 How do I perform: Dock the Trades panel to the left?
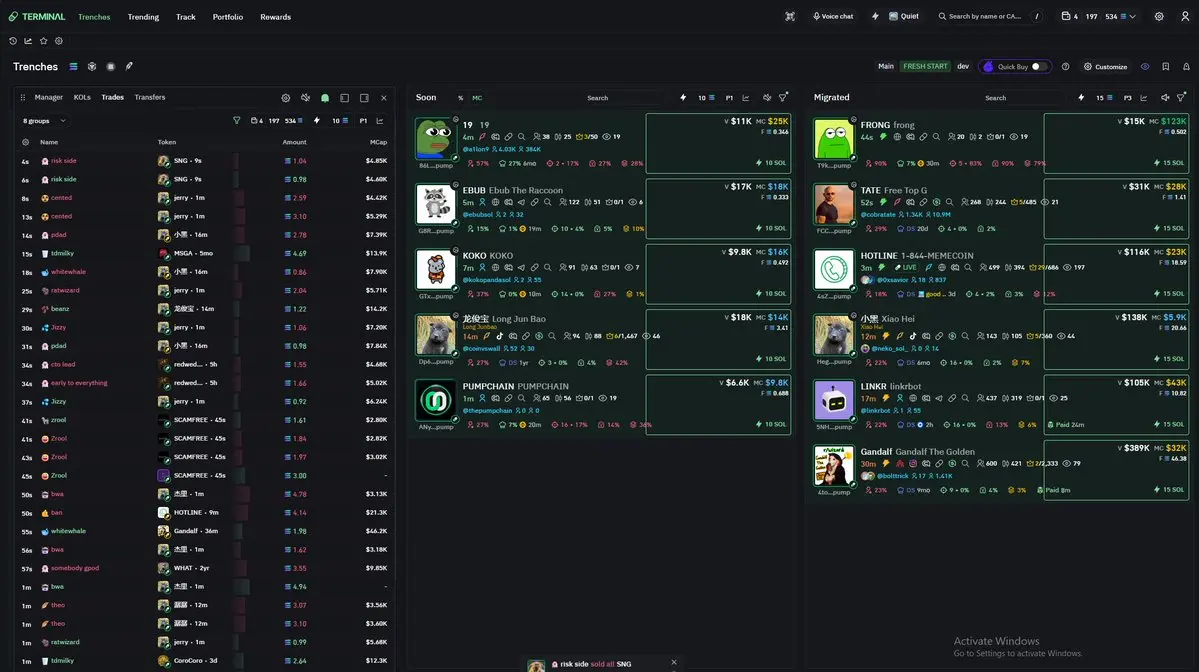[345, 98]
